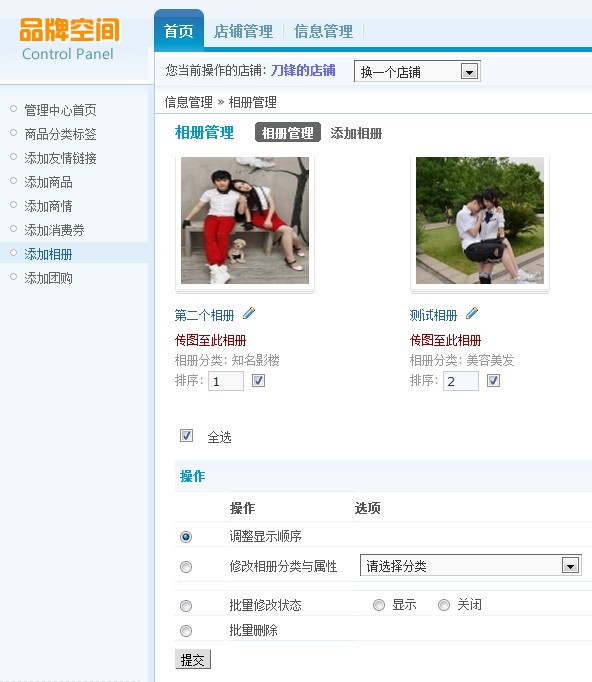Uncheck the checkbox beside sort order 2
The width and height of the screenshot is (592, 682).
(493, 381)
